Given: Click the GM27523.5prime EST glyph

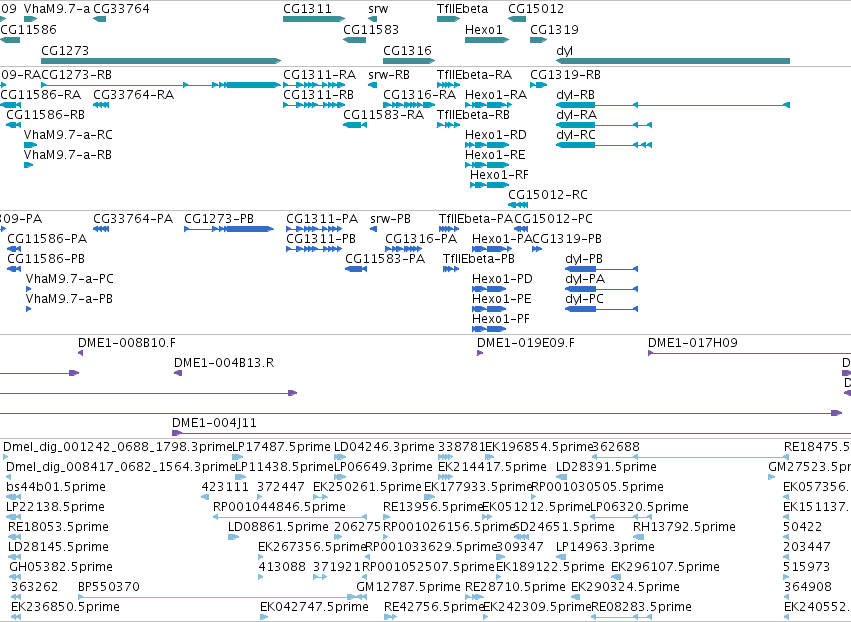Looking at the screenshot, I should (x=772, y=477).
